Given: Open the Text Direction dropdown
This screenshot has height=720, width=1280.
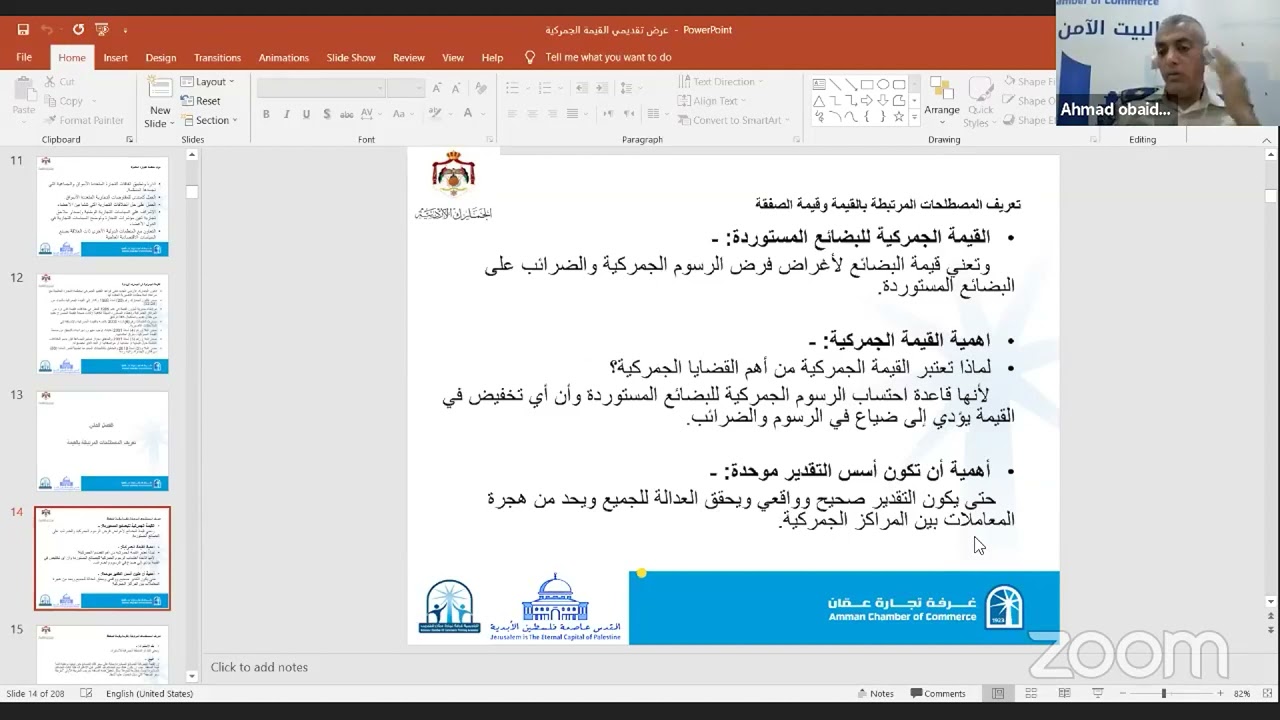Looking at the screenshot, I should tap(721, 82).
